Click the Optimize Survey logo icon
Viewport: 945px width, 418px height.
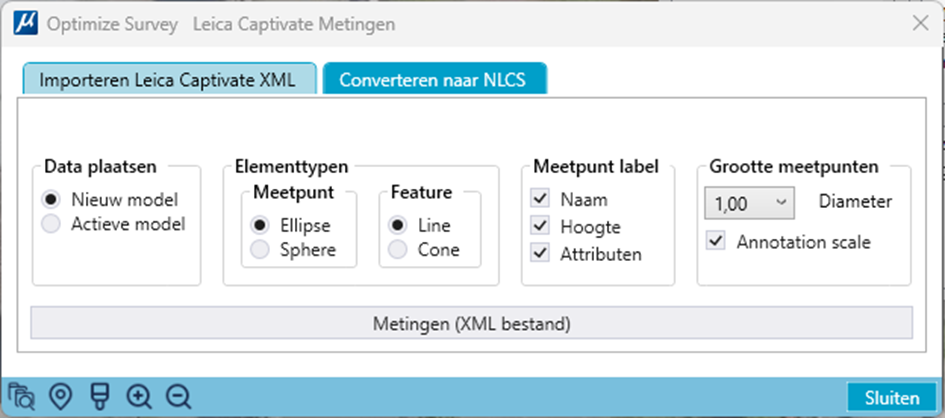coord(25,24)
